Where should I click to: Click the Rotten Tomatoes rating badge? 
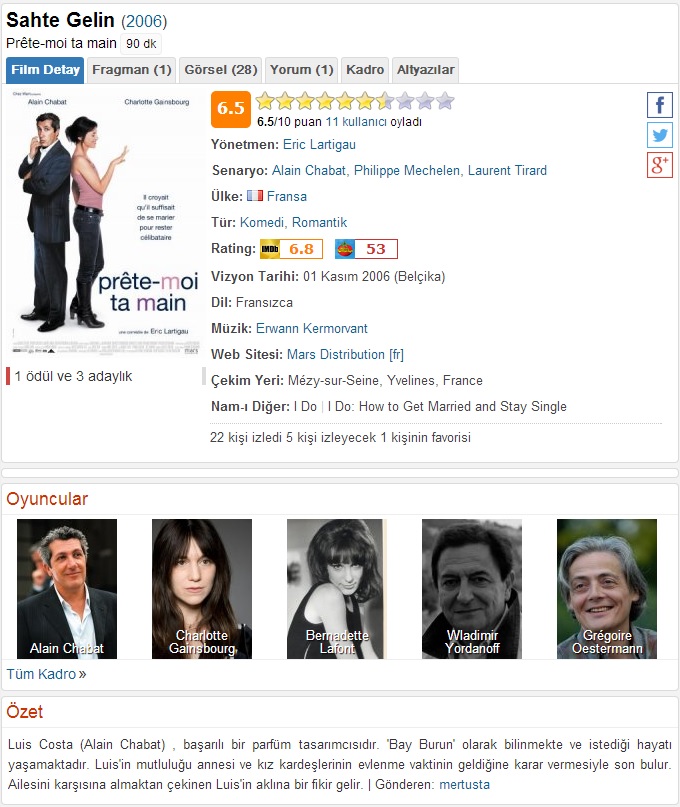click(366, 249)
